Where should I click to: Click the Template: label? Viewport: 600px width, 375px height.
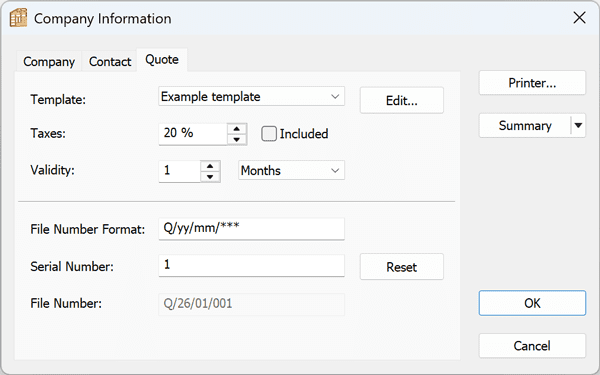[58, 99]
